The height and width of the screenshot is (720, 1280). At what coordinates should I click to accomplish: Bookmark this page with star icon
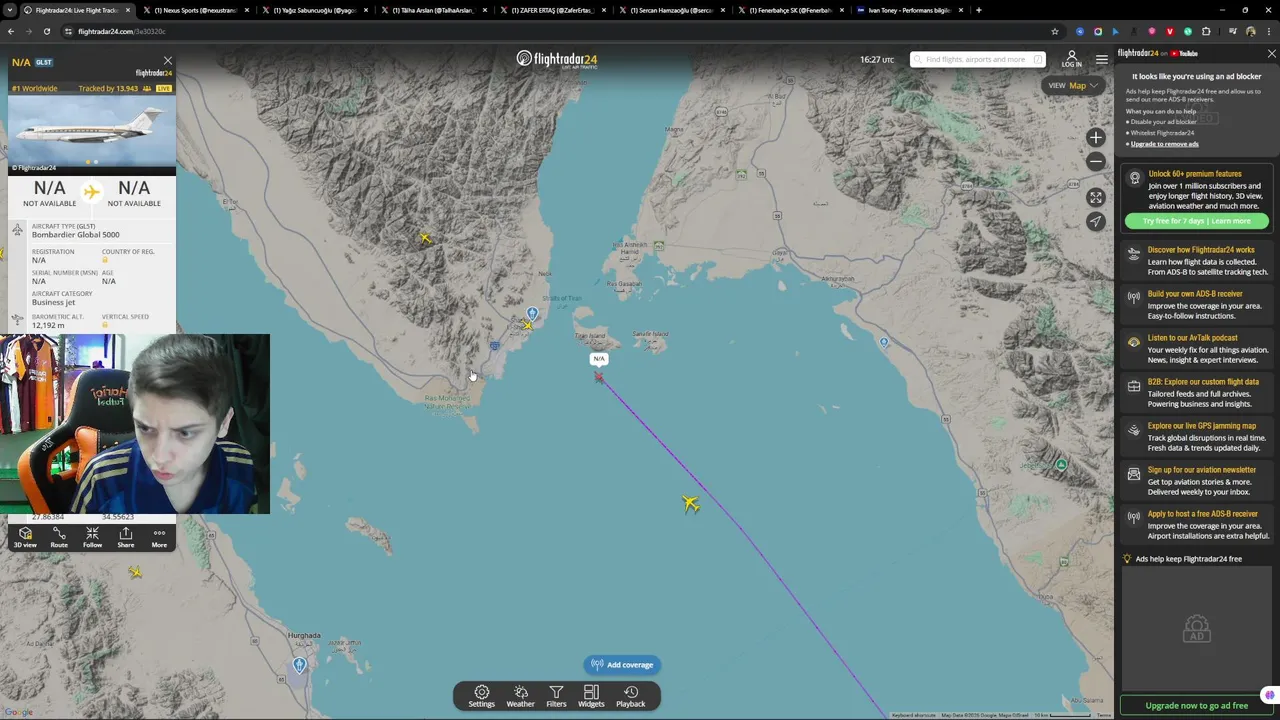[x=1054, y=31]
